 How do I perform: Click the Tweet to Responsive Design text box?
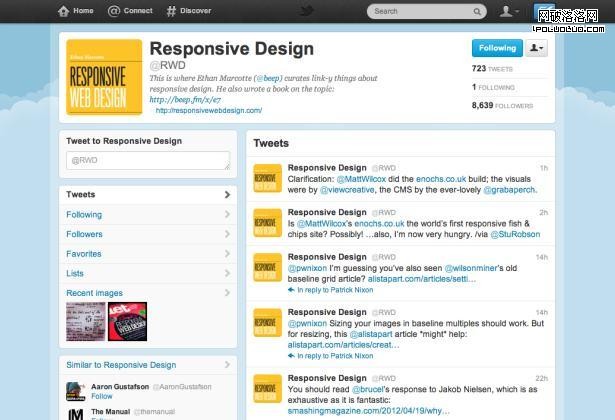pyautogui.click(x=148, y=160)
